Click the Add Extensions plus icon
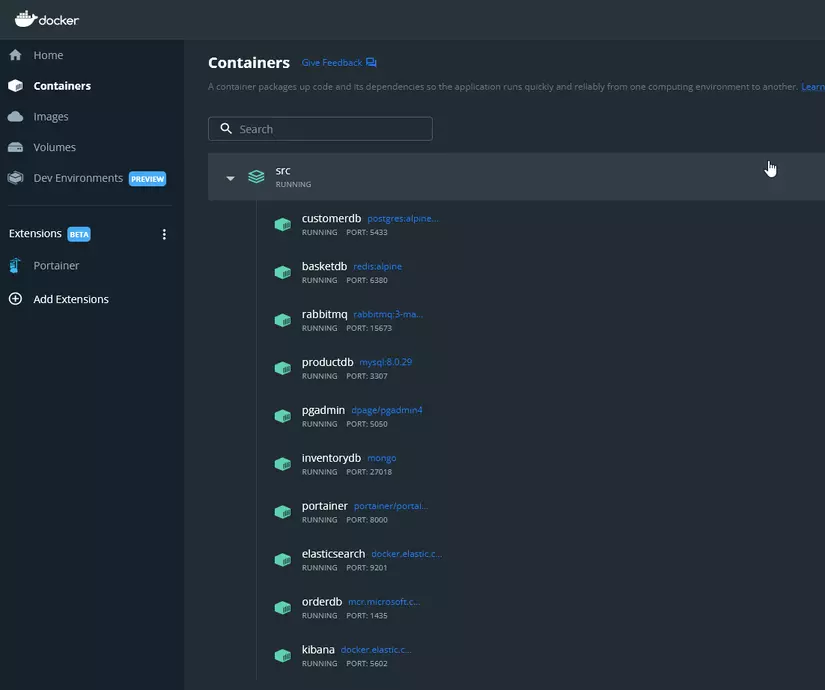The height and width of the screenshot is (690, 825). tap(15, 299)
